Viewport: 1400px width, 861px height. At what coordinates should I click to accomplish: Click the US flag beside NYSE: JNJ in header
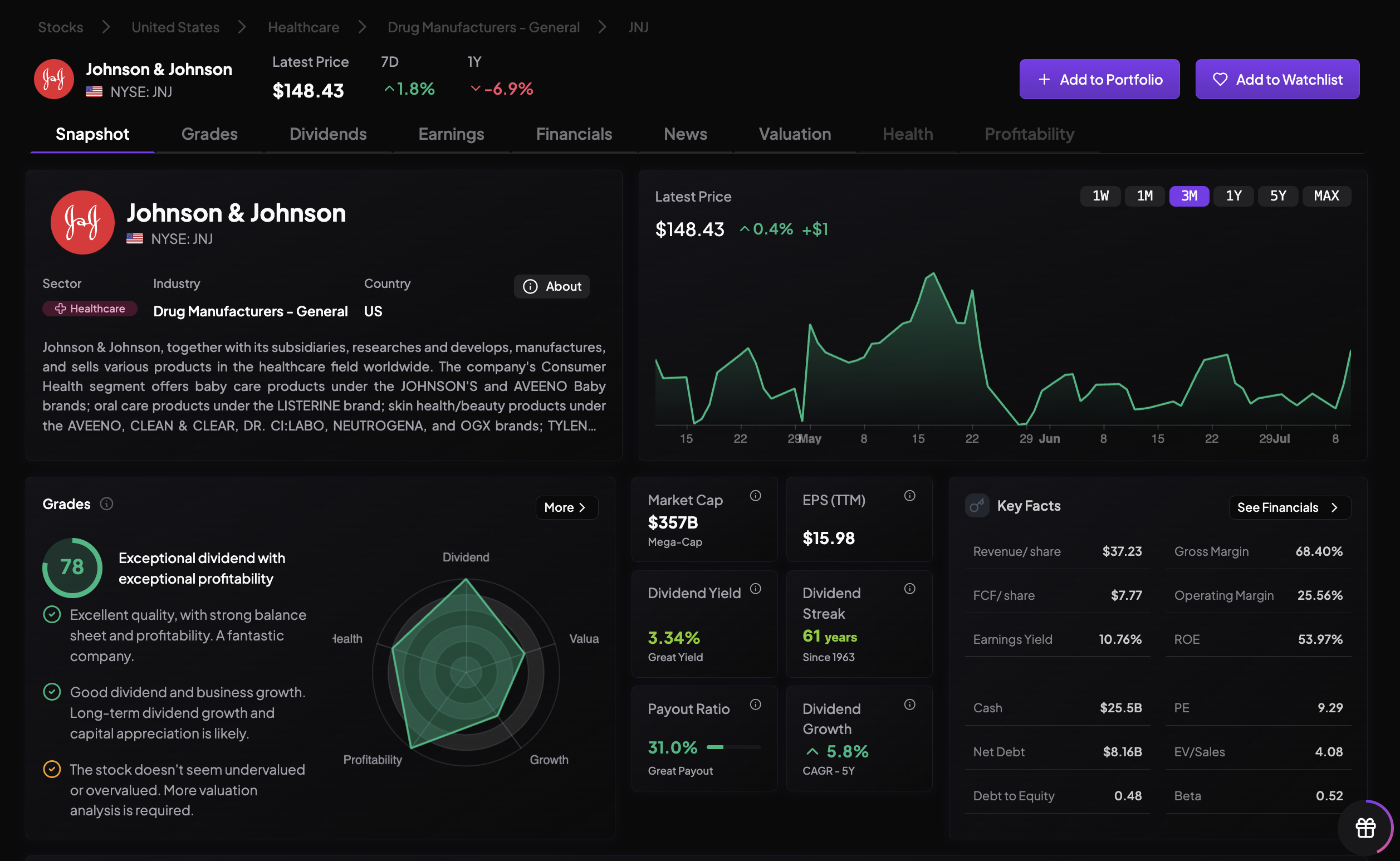pyautogui.click(x=94, y=92)
